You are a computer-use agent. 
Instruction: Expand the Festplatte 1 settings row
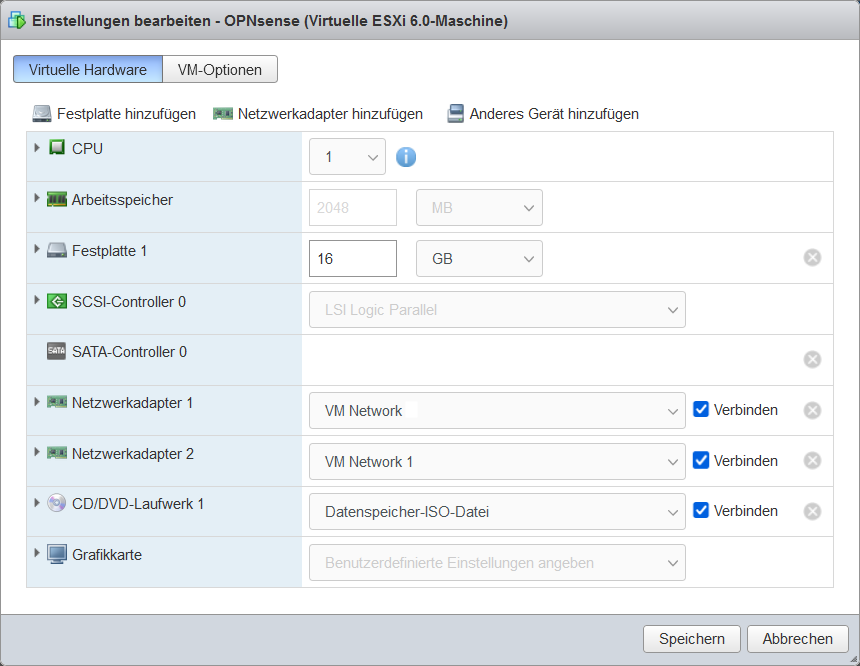37,251
